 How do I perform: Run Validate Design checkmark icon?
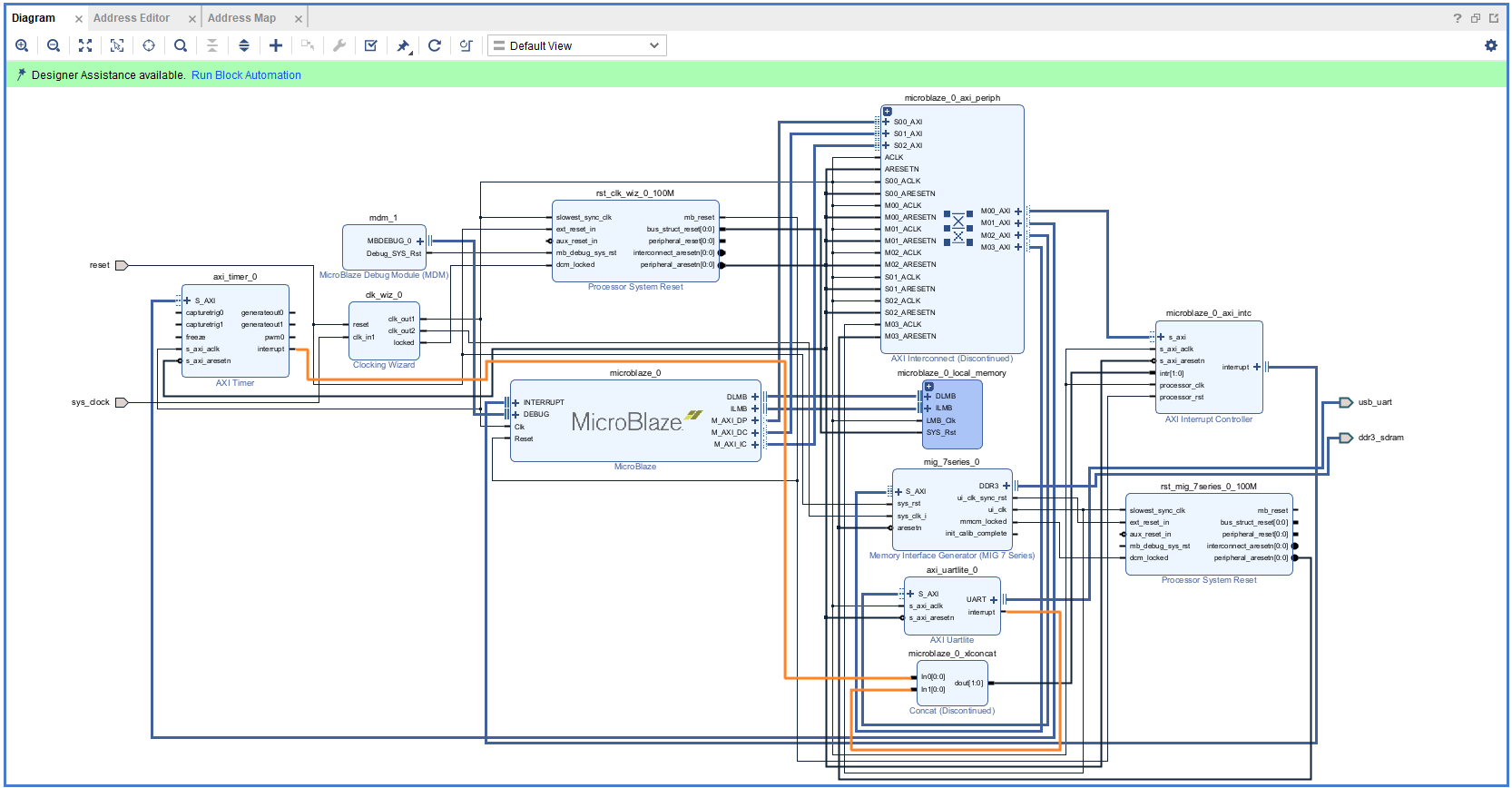click(x=371, y=45)
